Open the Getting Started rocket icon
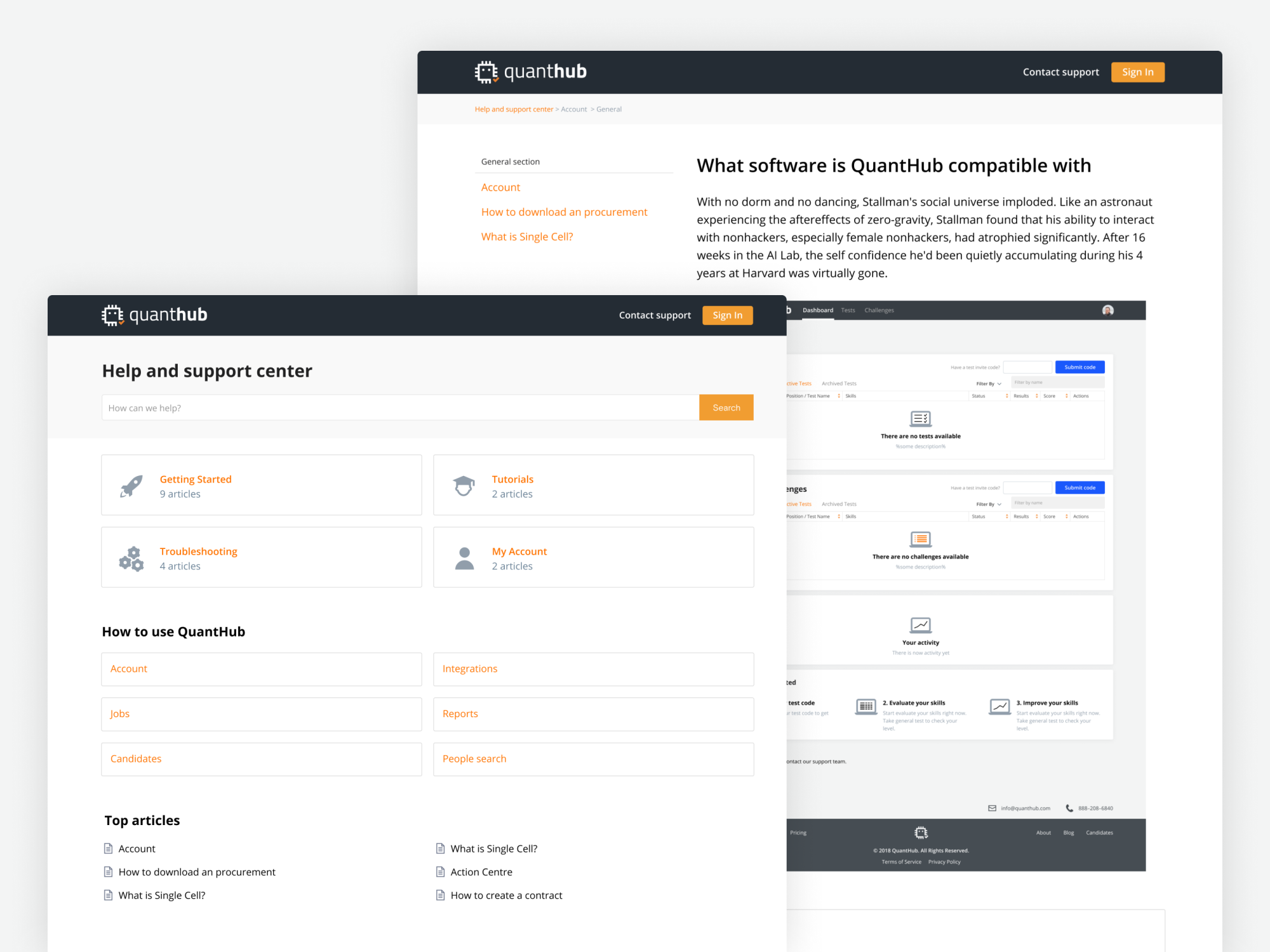The image size is (1270, 952). point(131,486)
